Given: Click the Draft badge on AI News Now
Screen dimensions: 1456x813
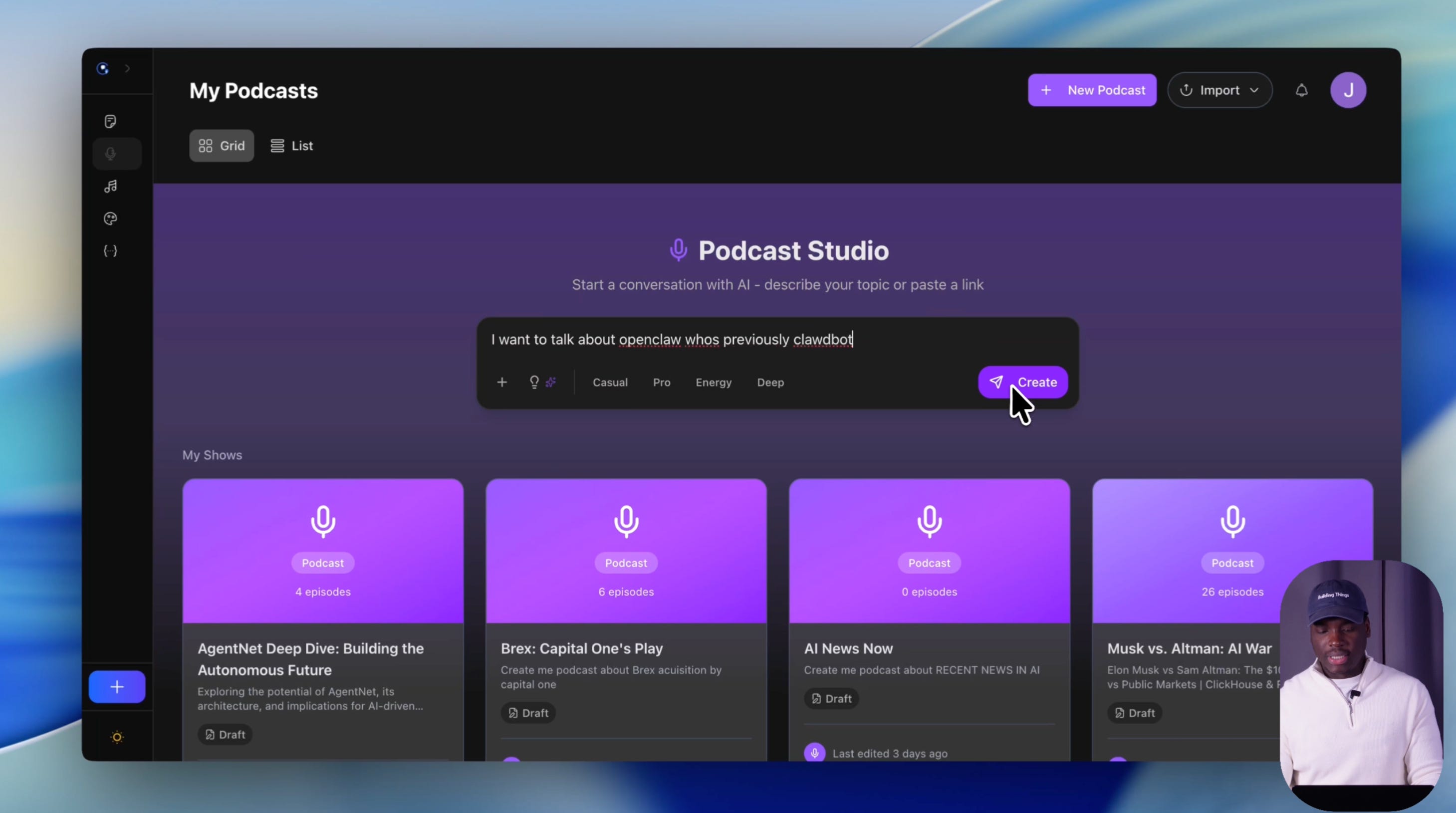Looking at the screenshot, I should (831, 699).
